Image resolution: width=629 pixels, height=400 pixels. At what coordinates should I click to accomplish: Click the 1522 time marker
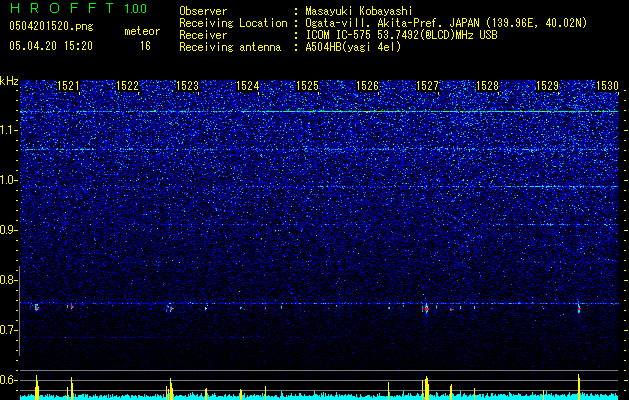tap(128, 85)
